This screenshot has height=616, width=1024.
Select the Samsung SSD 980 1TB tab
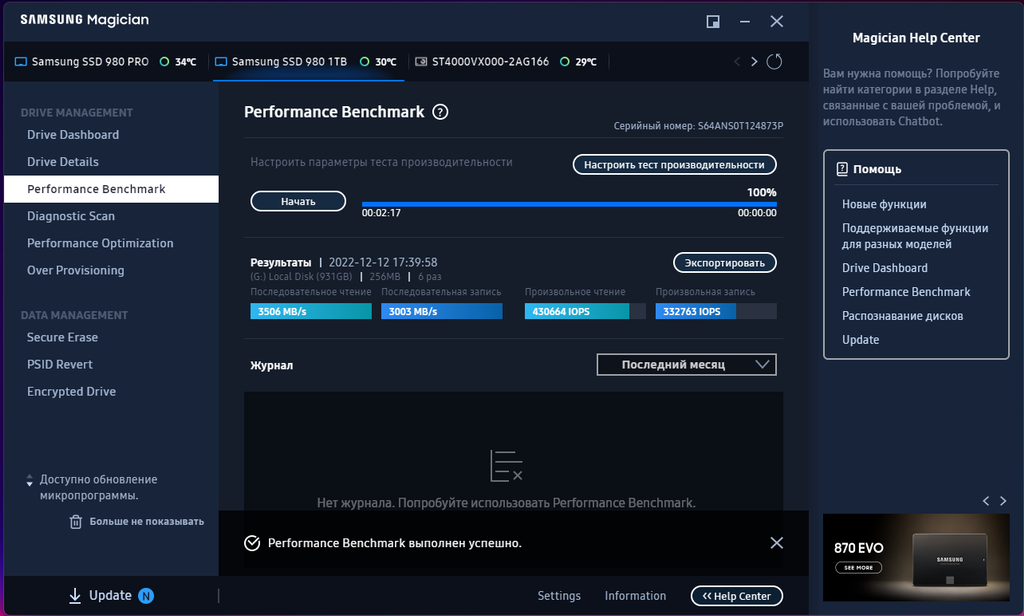coord(308,61)
